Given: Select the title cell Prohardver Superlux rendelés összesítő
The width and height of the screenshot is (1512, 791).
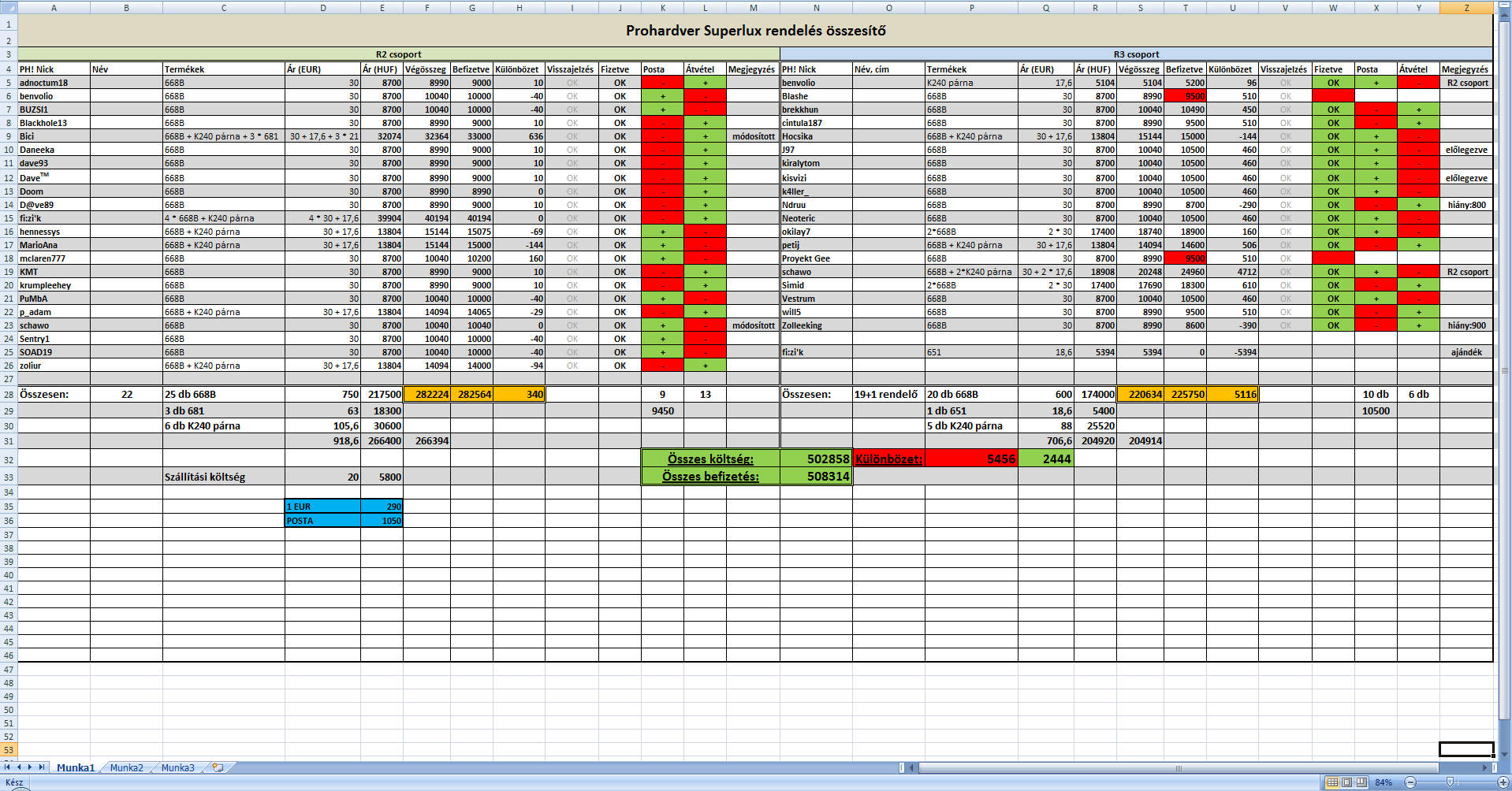Looking at the screenshot, I should pos(755,31).
